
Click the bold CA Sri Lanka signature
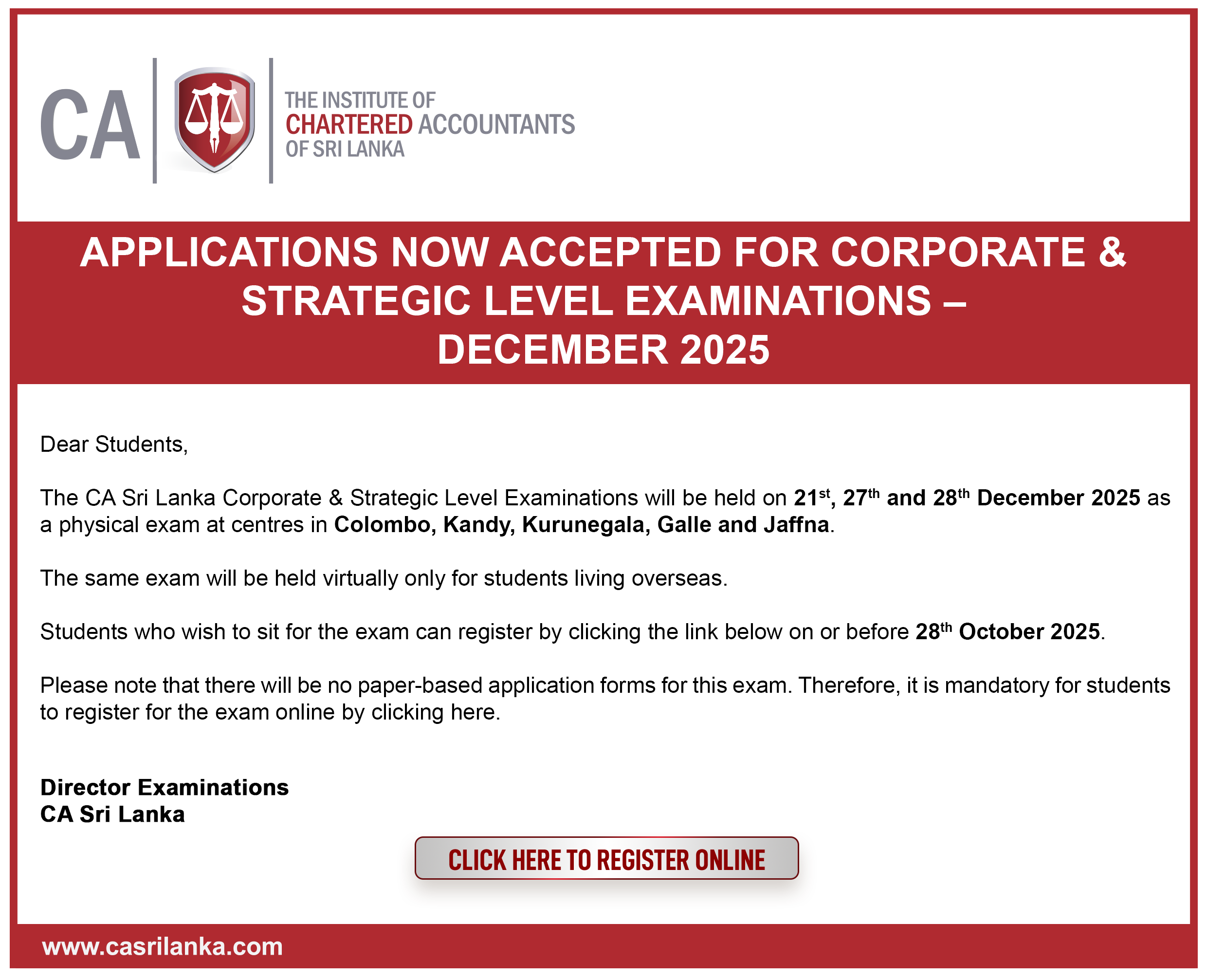click(112, 814)
